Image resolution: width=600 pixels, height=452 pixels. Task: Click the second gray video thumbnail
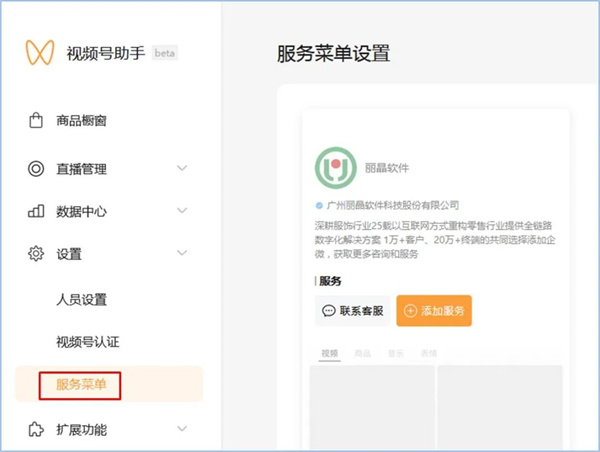[500, 407]
